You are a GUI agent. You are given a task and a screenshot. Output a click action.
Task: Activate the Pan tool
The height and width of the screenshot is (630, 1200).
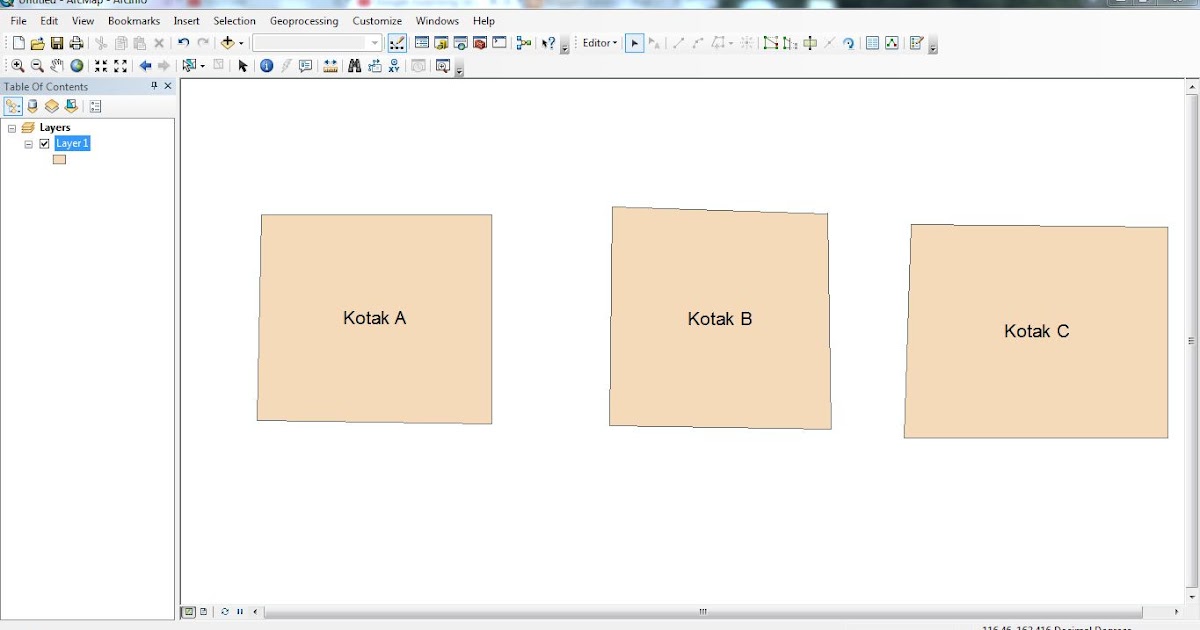point(56,66)
